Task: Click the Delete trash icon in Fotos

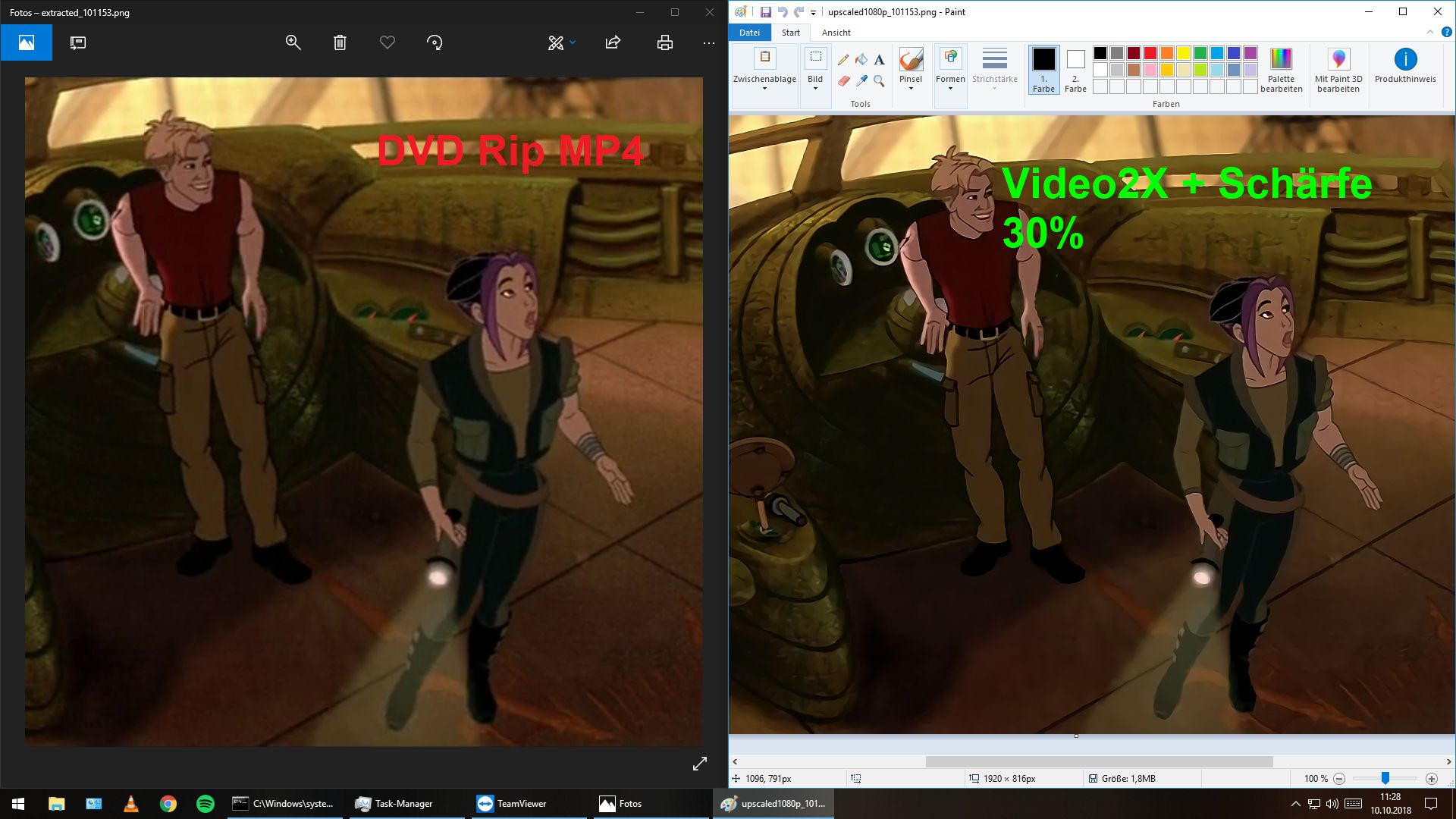Action: tap(340, 42)
